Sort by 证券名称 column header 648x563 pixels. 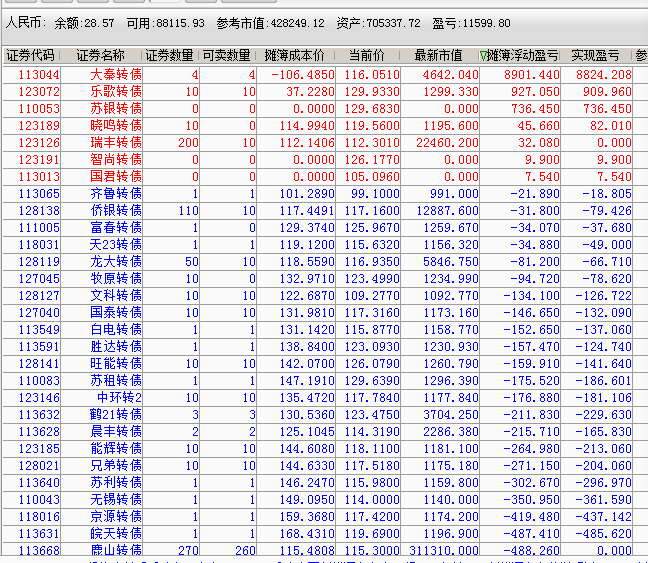click(x=100, y=55)
